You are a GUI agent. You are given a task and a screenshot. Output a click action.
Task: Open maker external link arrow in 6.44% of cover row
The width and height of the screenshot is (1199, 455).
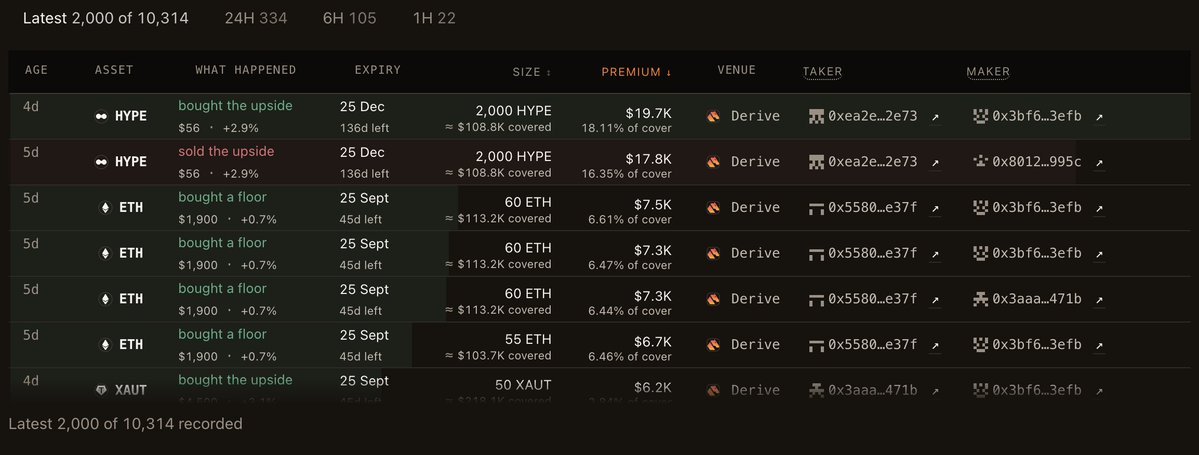tap(1100, 300)
